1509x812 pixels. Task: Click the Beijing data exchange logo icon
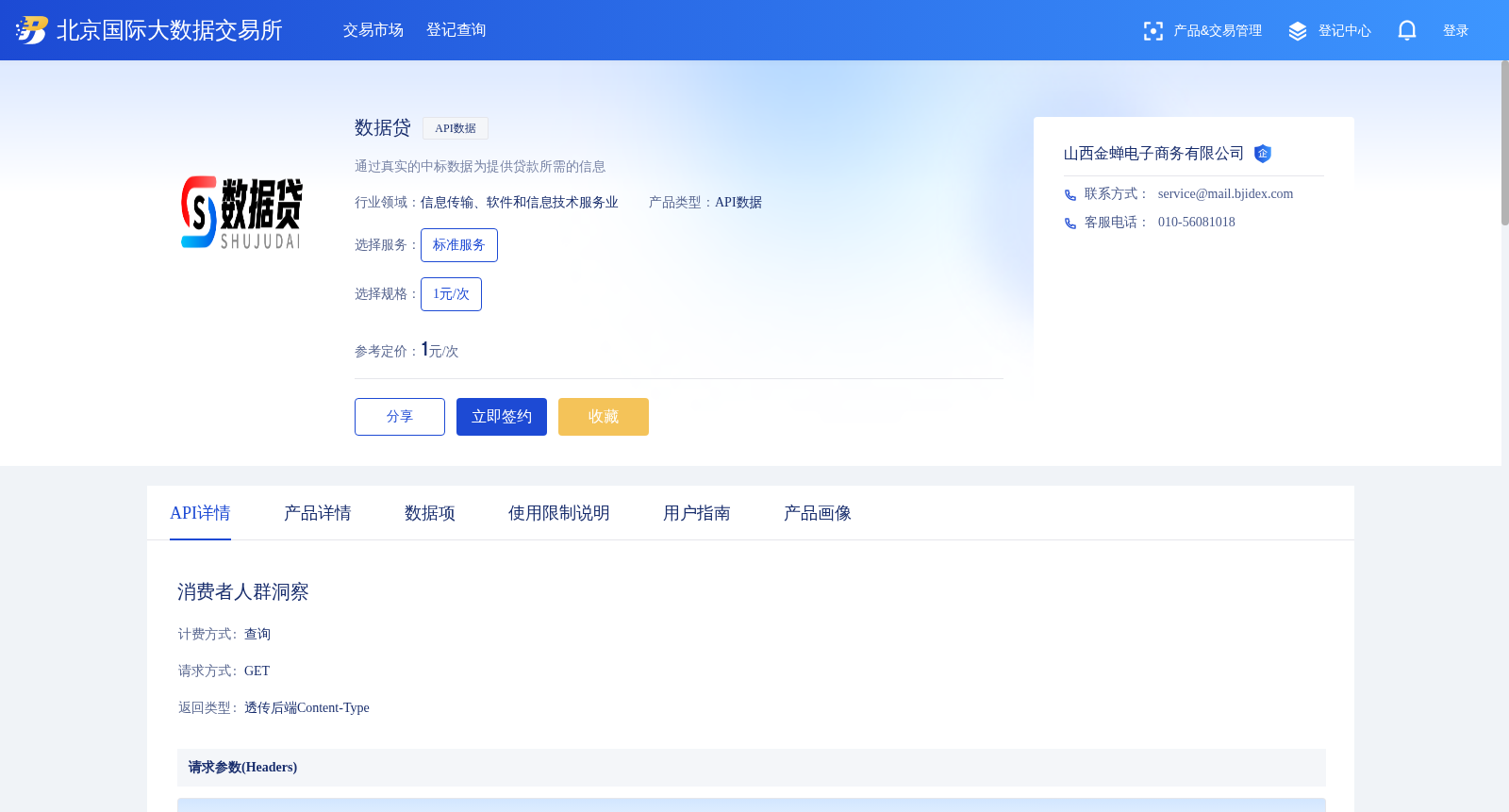[31, 30]
